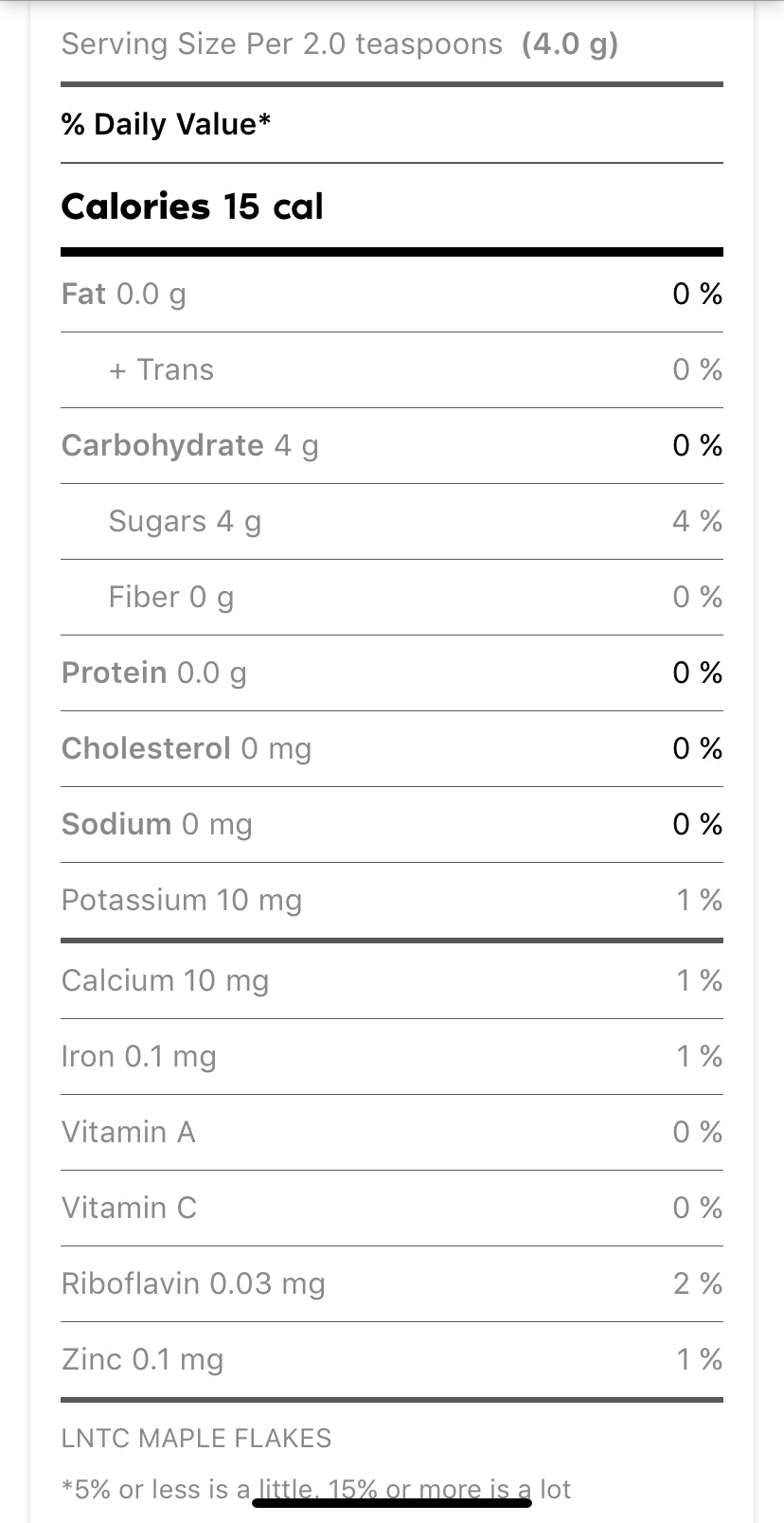The width and height of the screenshot is (784, 1523).
Task: Tap the home indicator bar at bottom
Action: (391, 1502)
